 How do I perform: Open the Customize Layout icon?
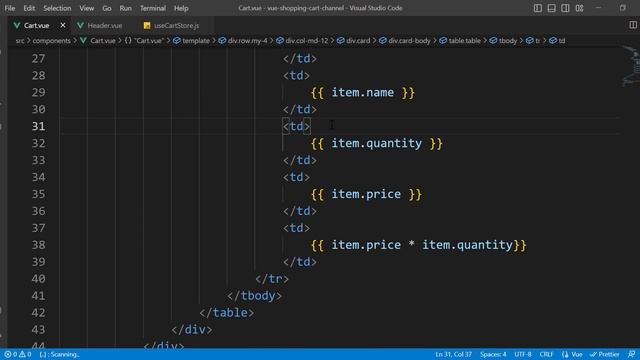(x=579, y=8)
